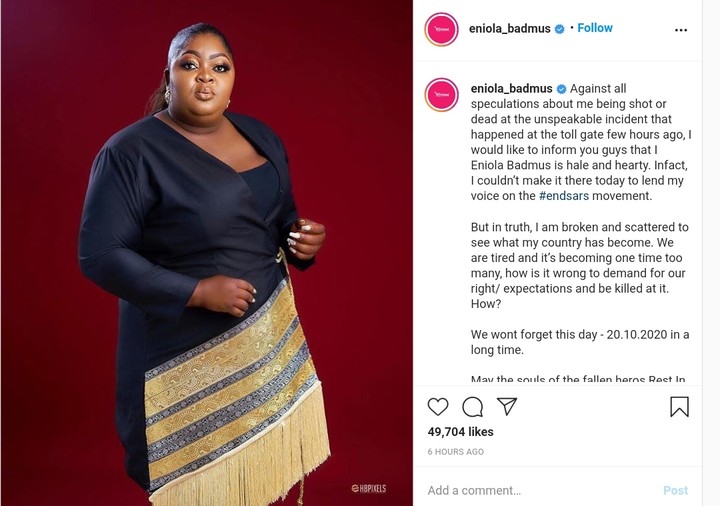View the 49,704 likes list
The image size is (720, 506).
pos(460,432)
